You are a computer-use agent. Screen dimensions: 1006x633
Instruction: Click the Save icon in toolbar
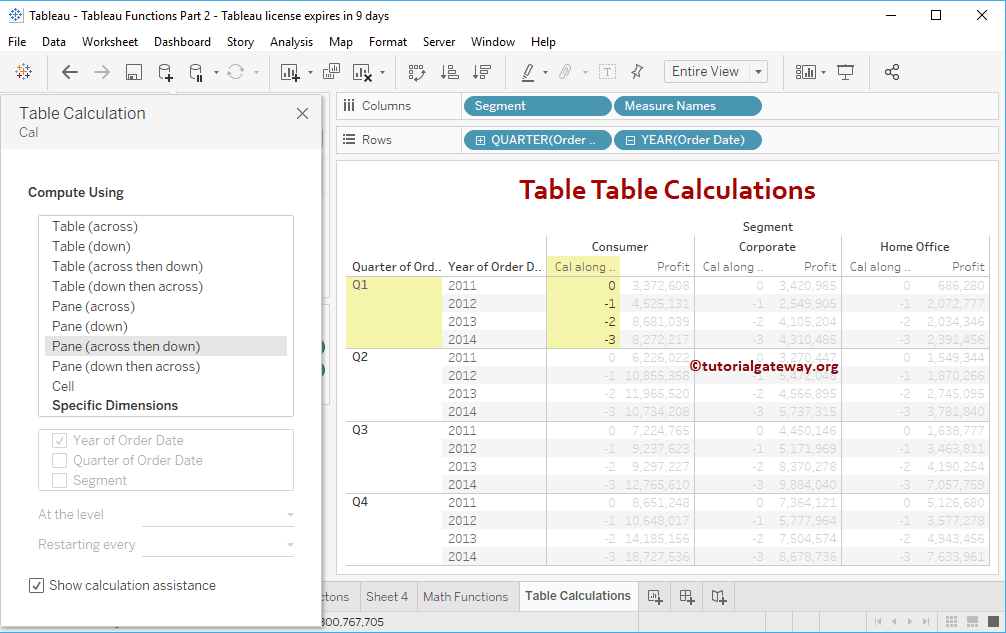pos(133,72)
